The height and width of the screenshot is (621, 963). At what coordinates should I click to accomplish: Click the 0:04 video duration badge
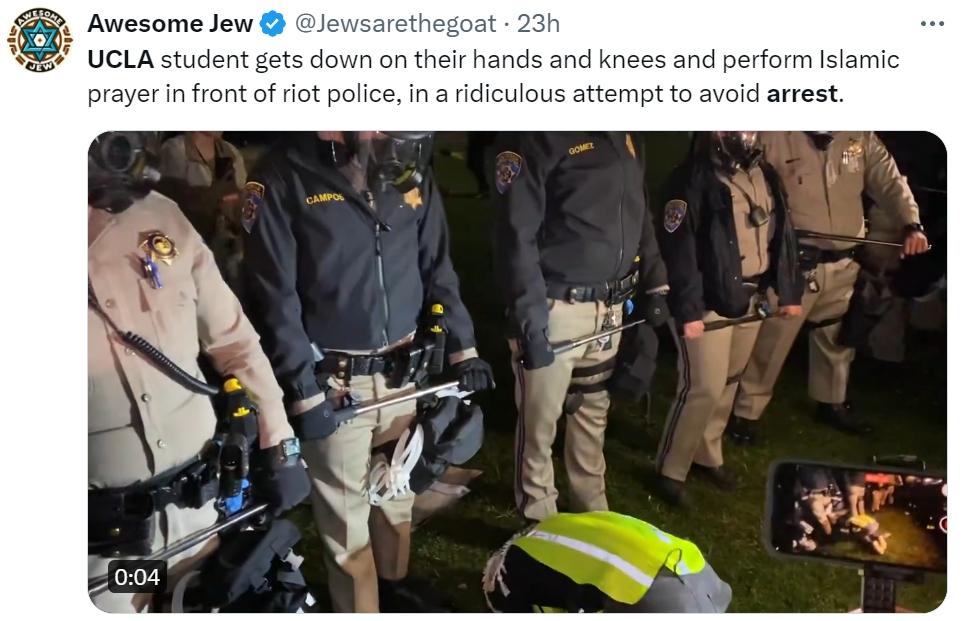[137, 577]
